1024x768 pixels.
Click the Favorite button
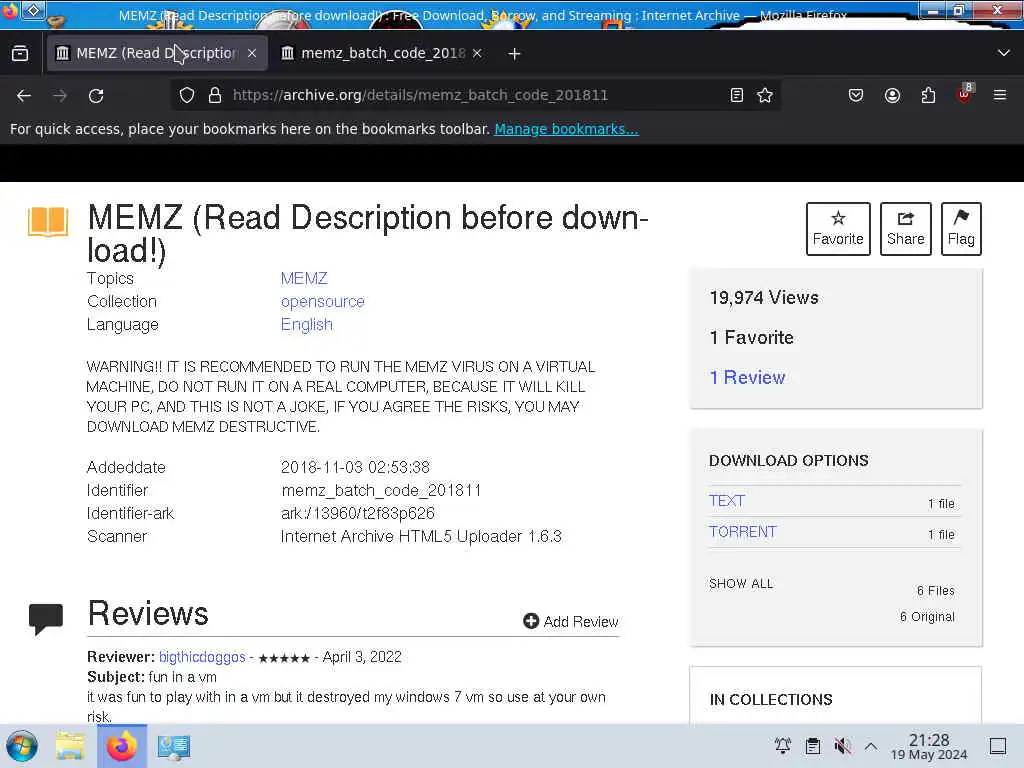tap(838, 229)
